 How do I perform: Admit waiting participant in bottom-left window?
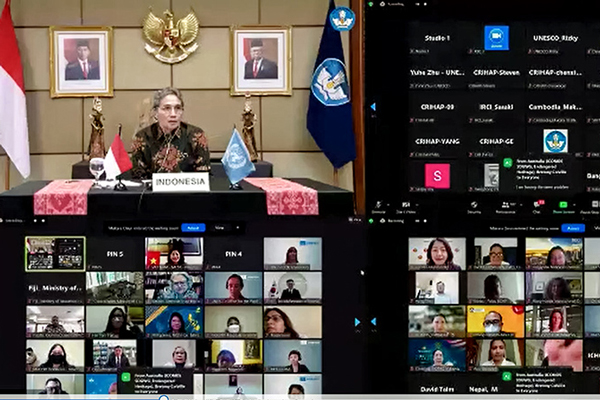click(x=193, y=227)
